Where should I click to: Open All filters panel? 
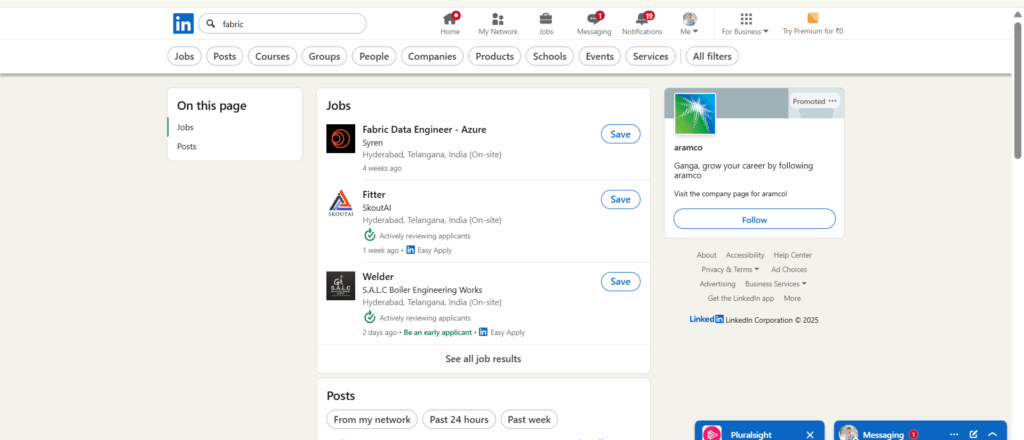point(712,57)
